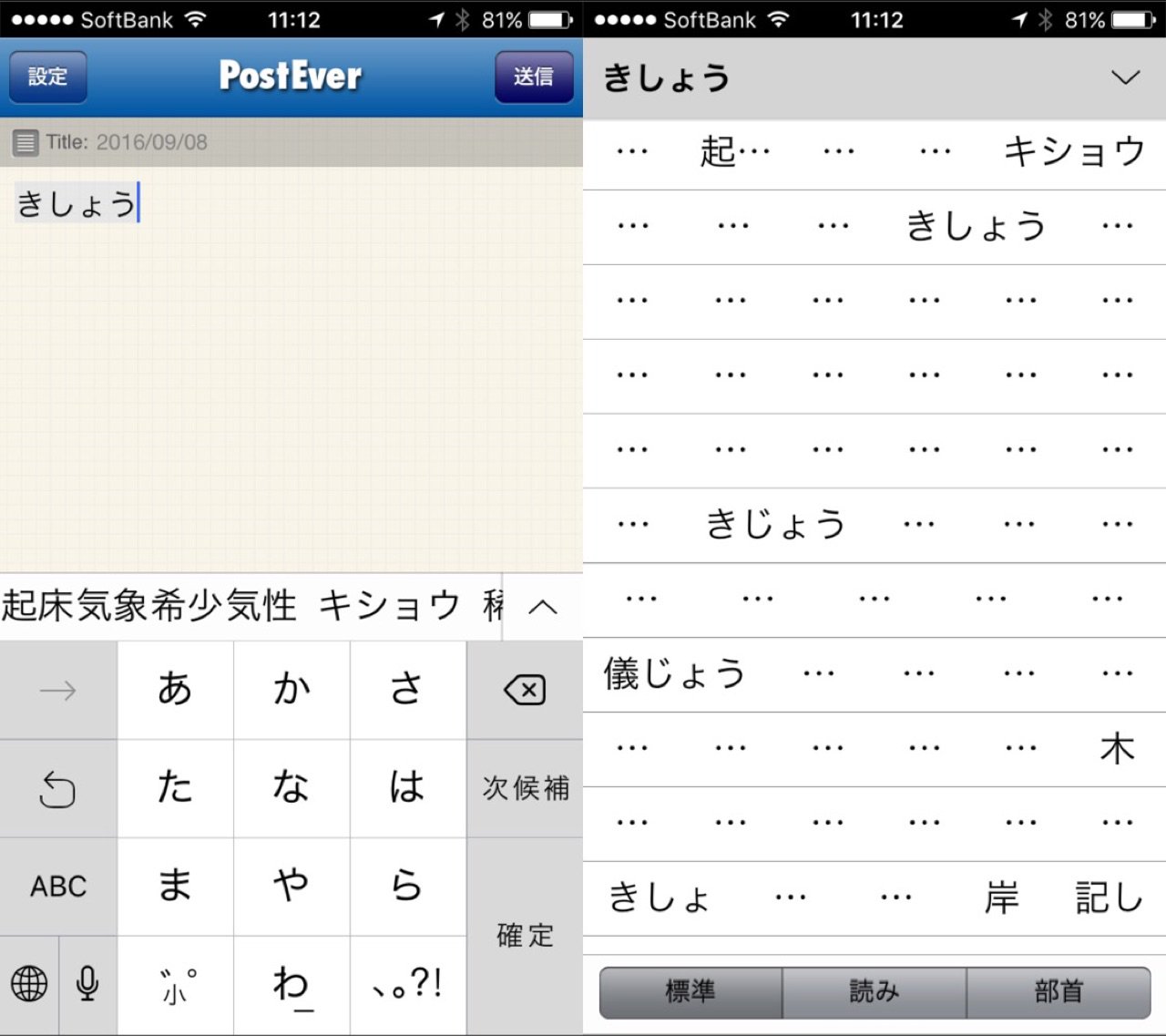1166x1036 pixels.
Task: Tap the right arrow key on keyboard
Action: (x=58, y=691)
